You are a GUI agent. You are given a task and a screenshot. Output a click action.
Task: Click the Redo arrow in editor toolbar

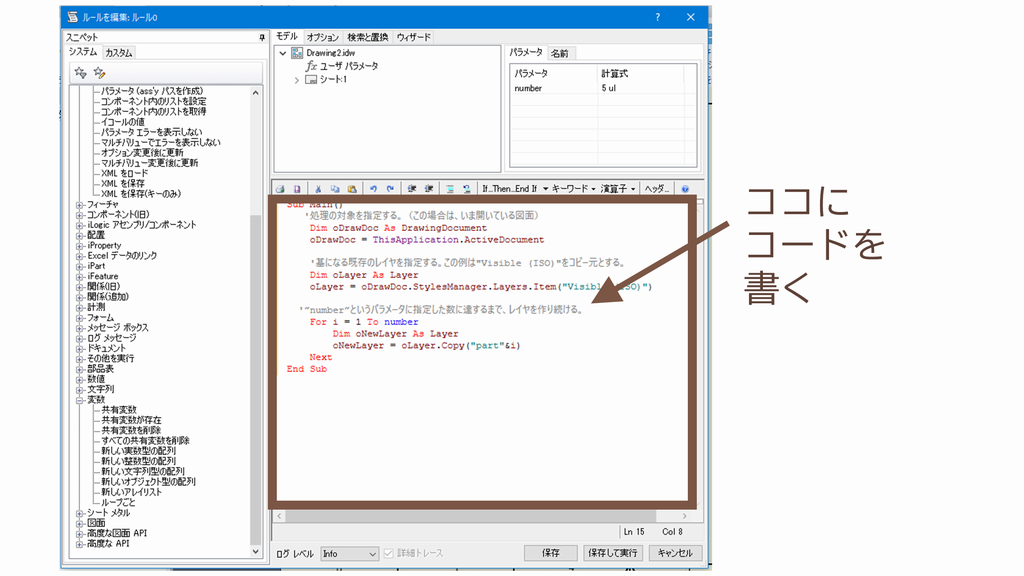tap(390, 188)
